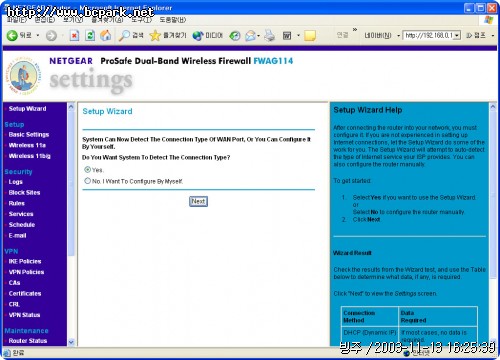This screenshot has width=500, height=360.
Task: Open the Schedule sidebar link
Action: point(22,225)
